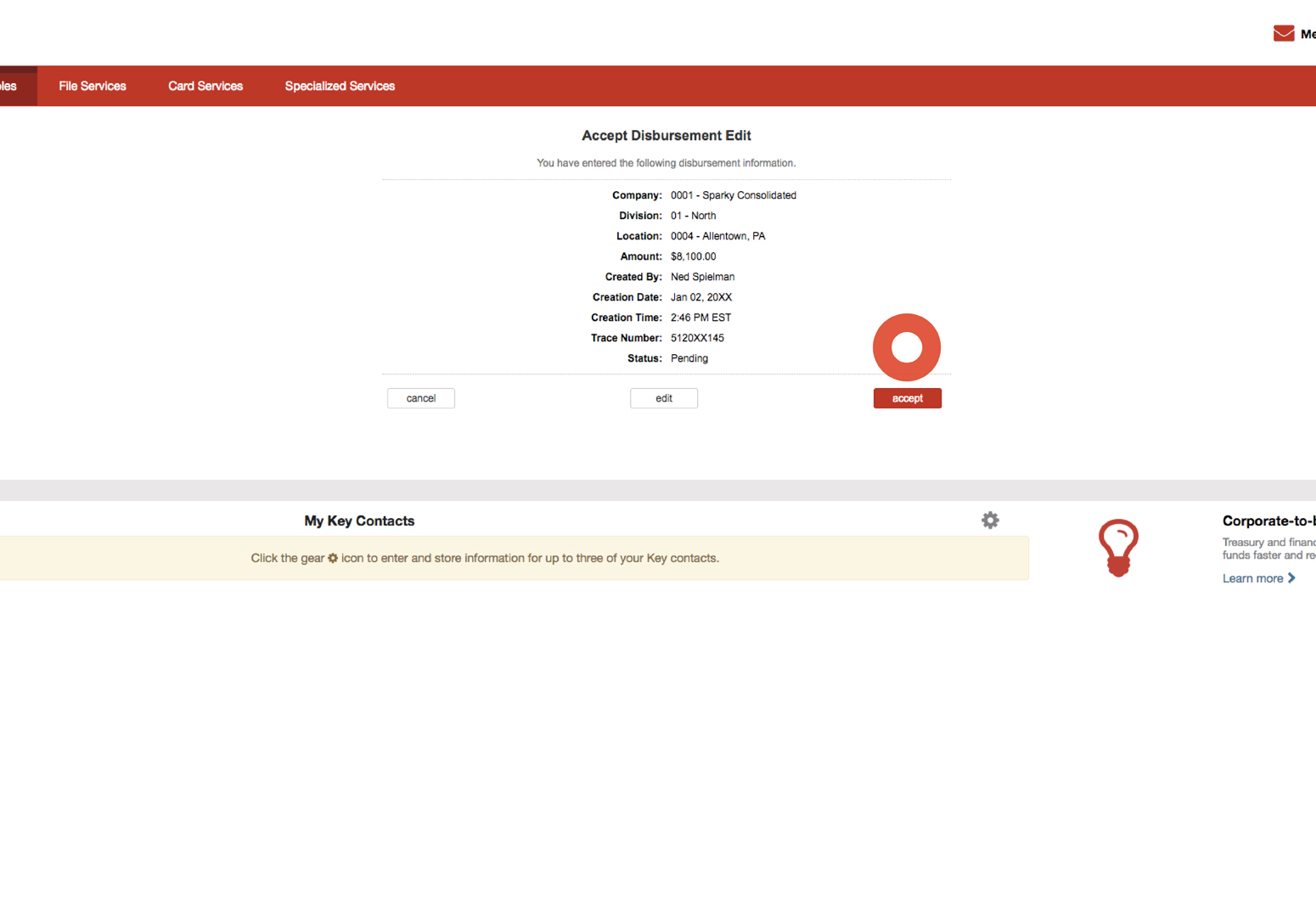The height and width of the screenshot is (923, 1316).
Task: Open the Specialized Services menu
Action: click(340, 86)
